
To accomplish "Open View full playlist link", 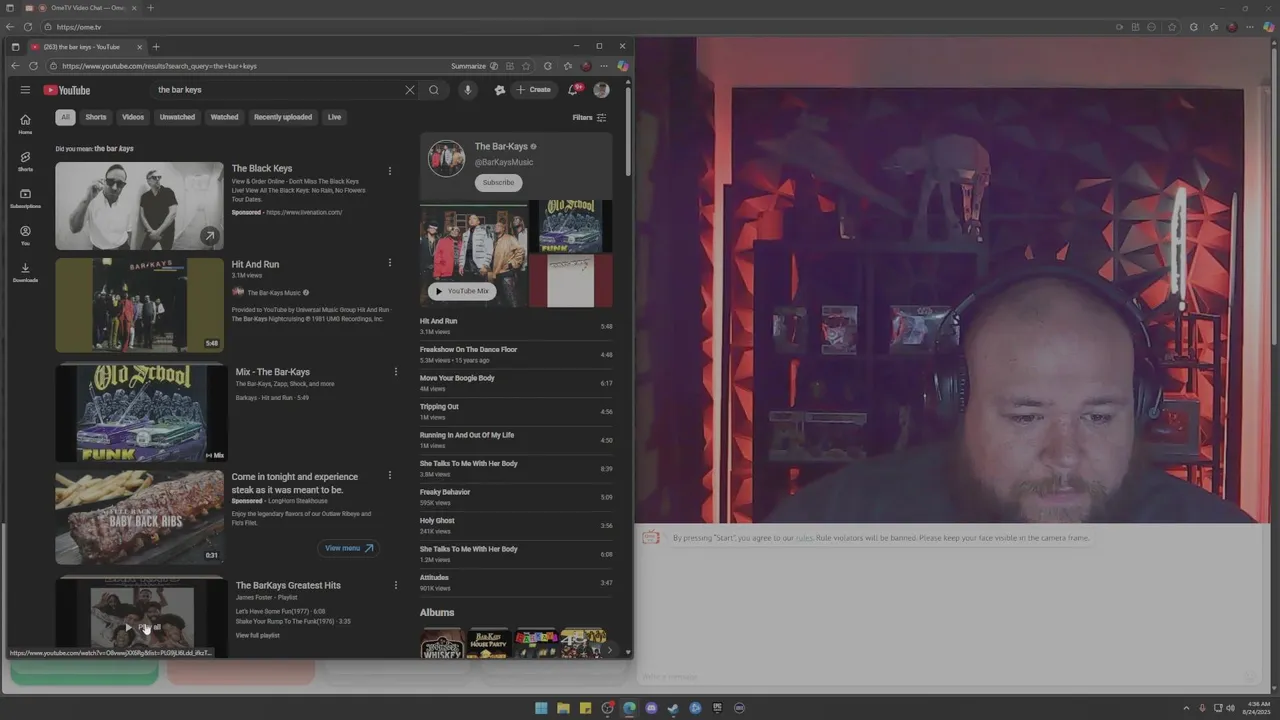I will coord(257,636).
